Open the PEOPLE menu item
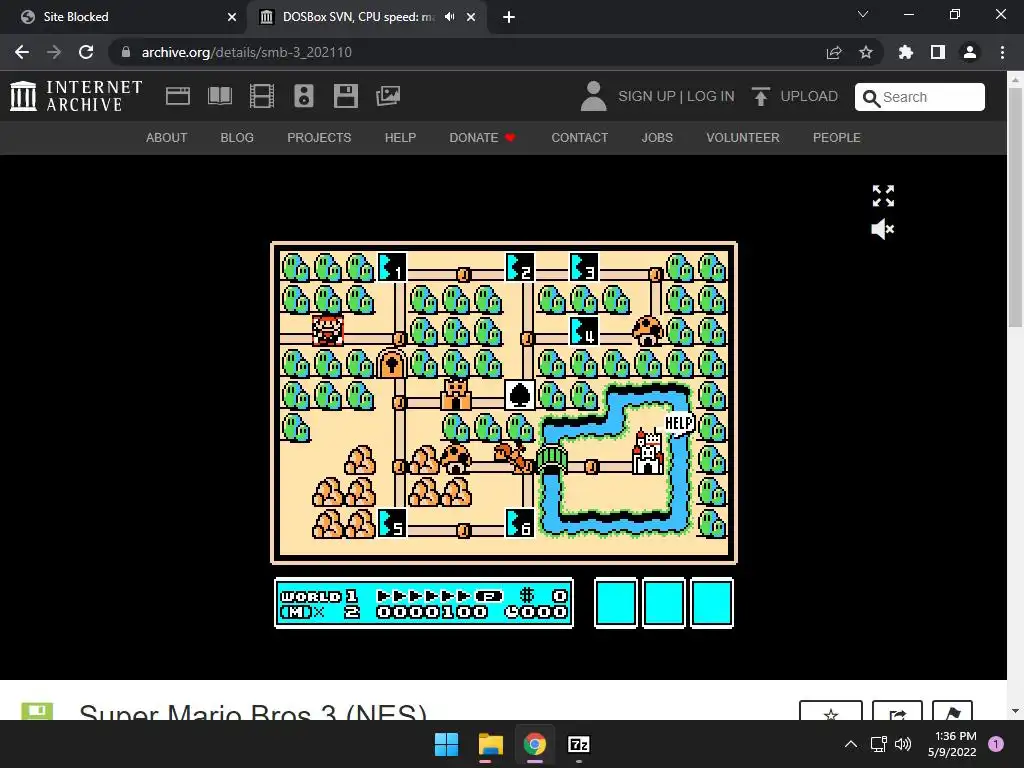 (x=837, y=138)
